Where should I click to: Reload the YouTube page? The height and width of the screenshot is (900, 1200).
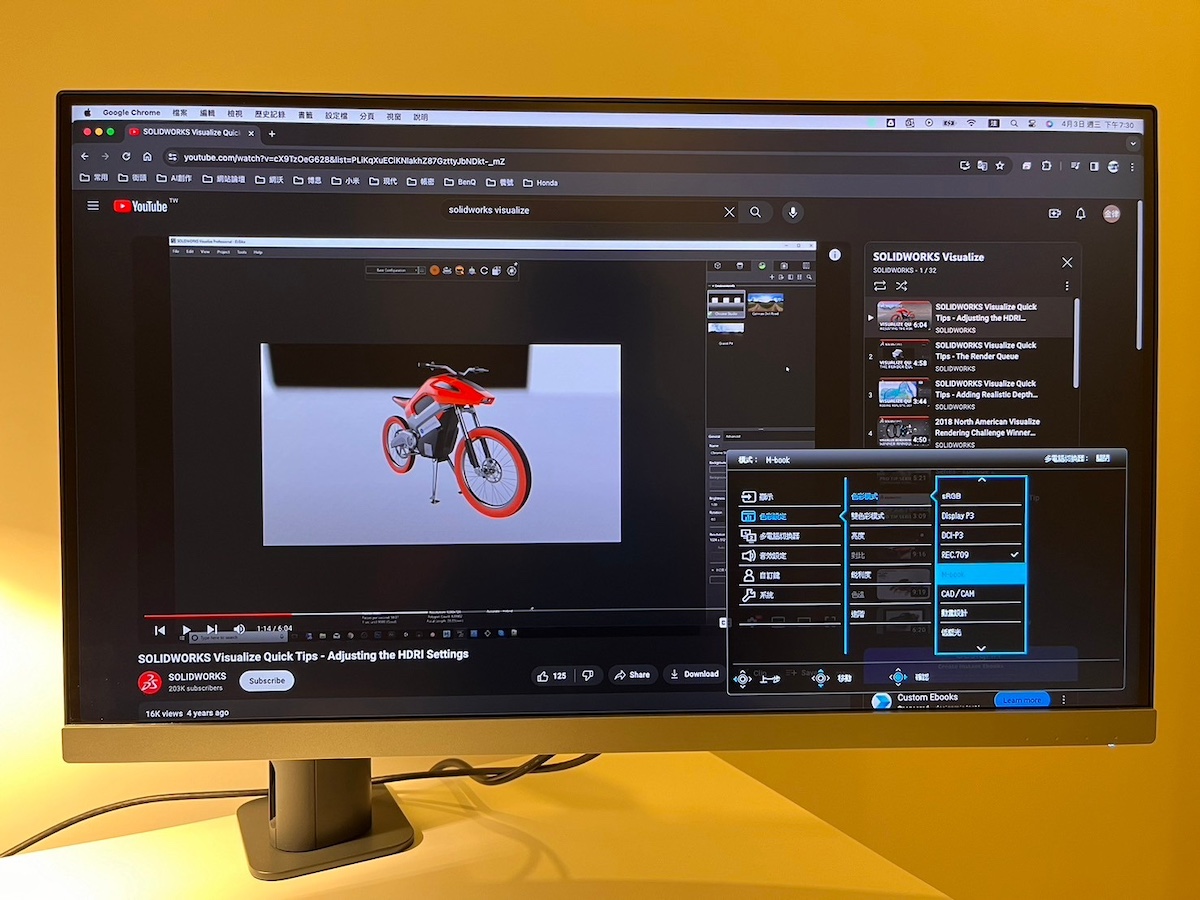coord(126,157)
